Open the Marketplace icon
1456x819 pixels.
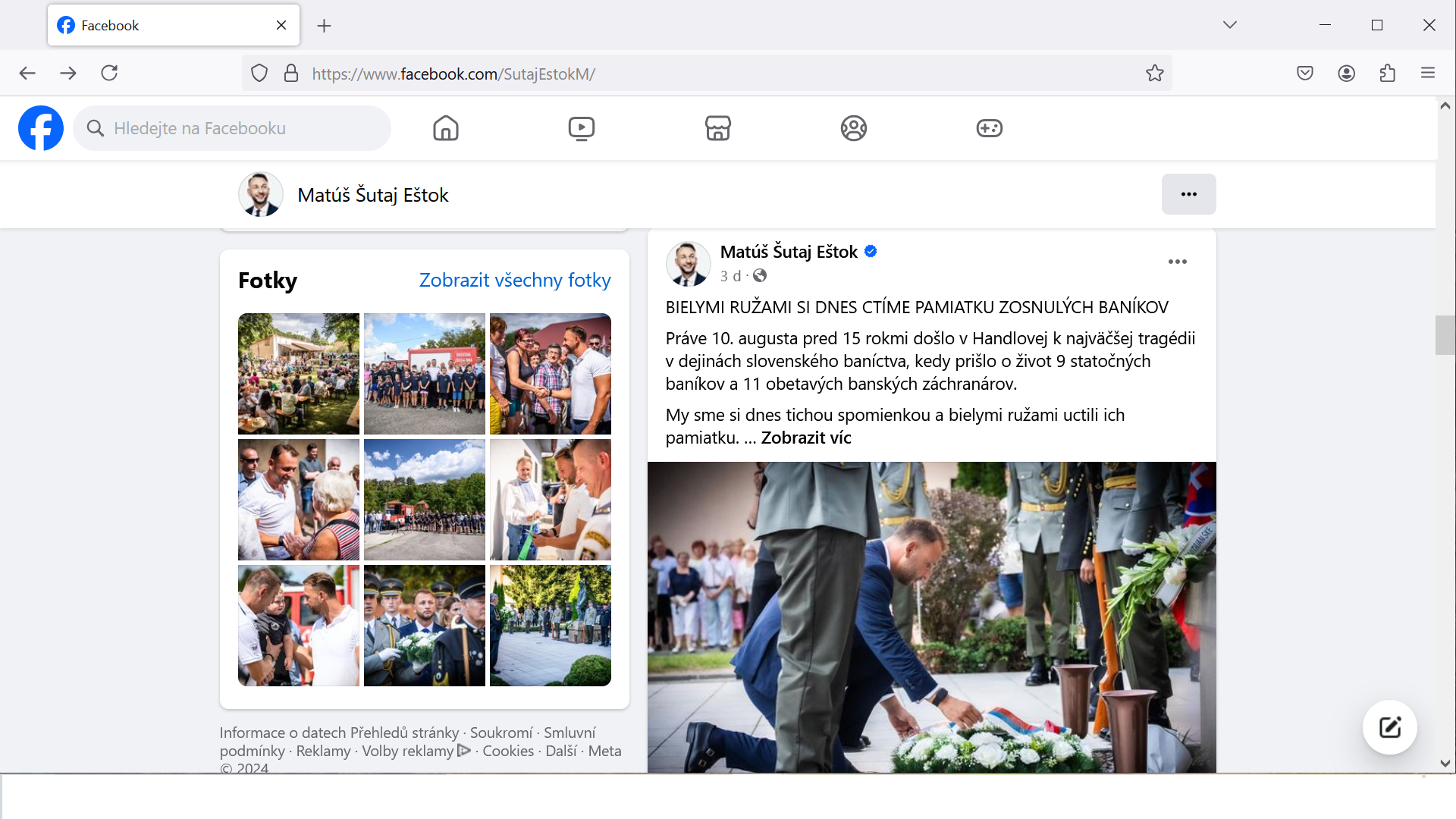pyautogui.click(x=717, y=128)
